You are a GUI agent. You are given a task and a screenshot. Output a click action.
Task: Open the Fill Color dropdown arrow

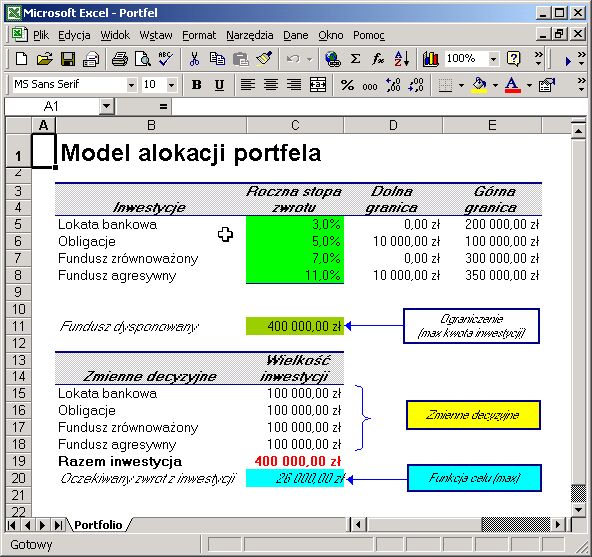coord(495,85)
